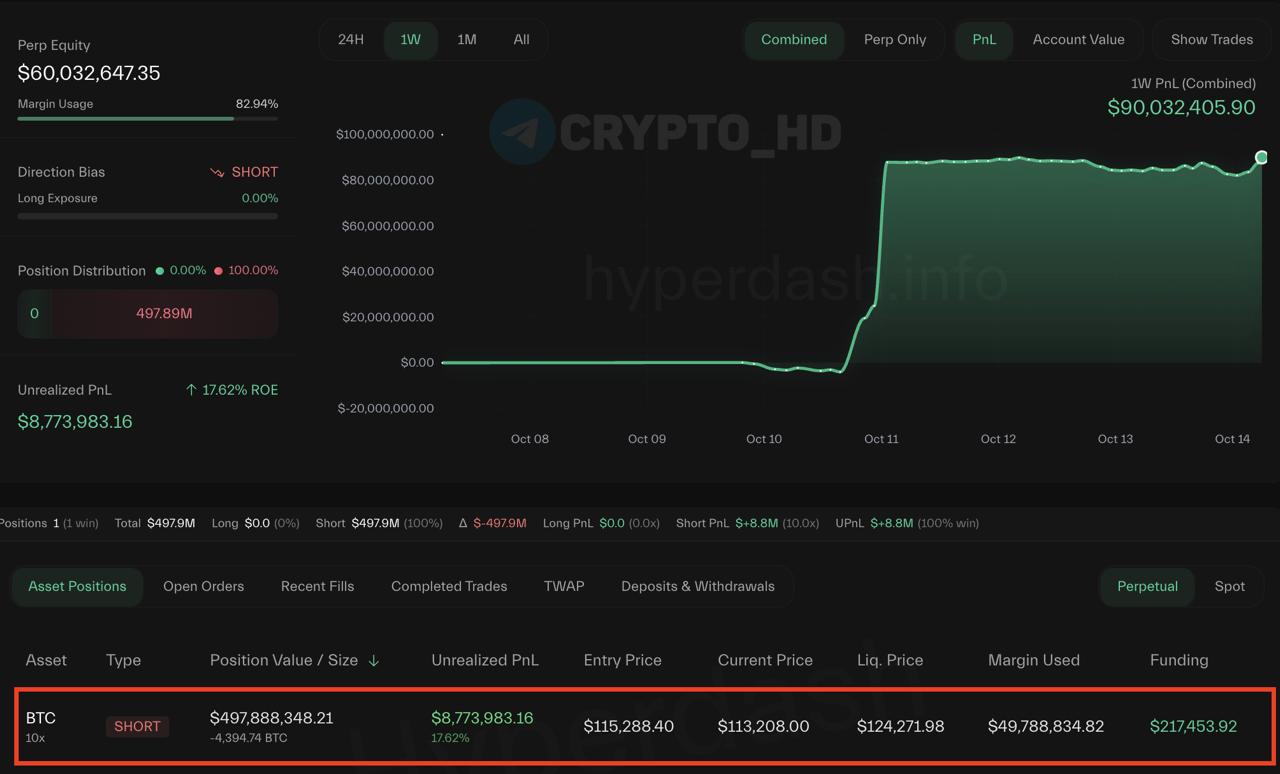Open Deposits & Withdrawals tab
The width and height of the screenshot is (1280, 774).
coord(697,586)
